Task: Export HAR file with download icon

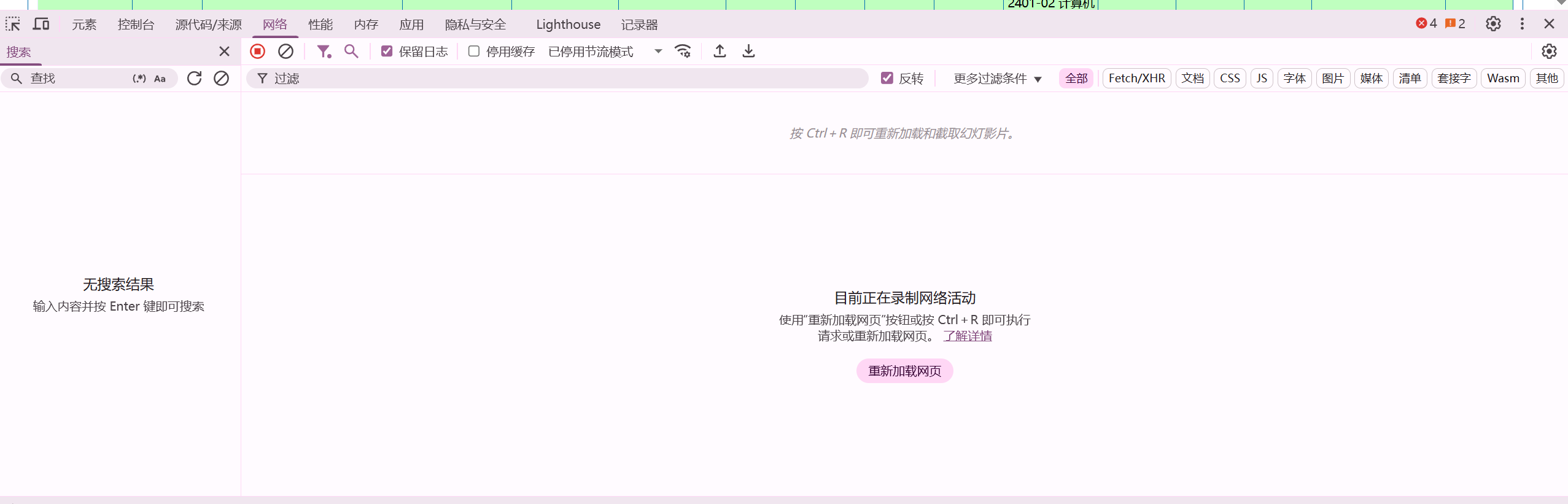Action: pos(748,52)
